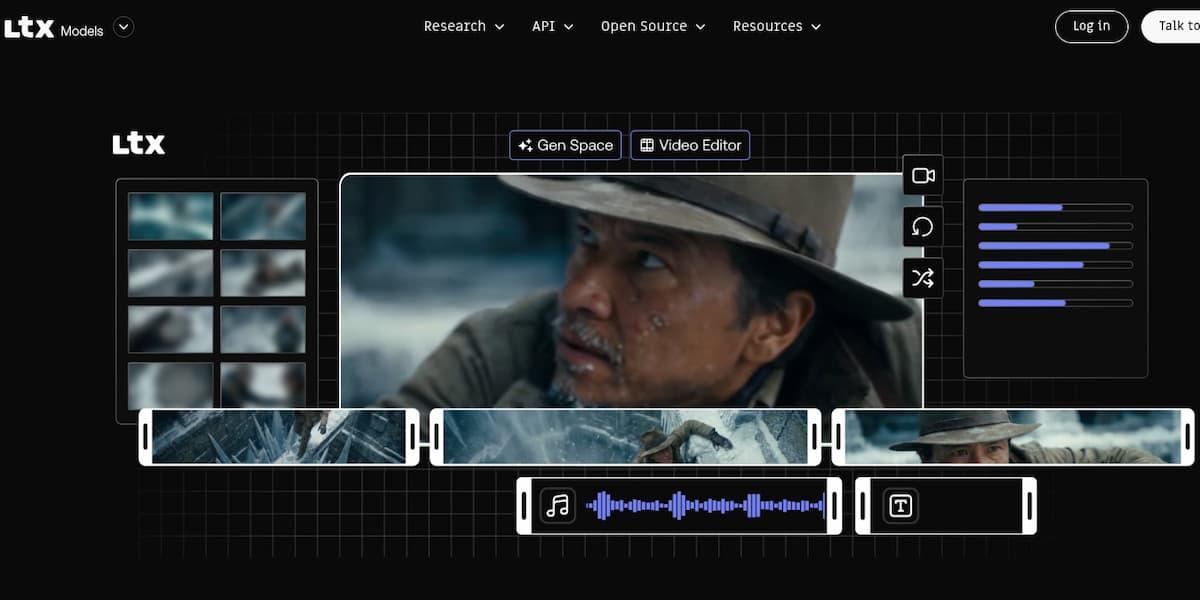1200x600 pixels.
Task: Select the man in hat timeline clip
Action: 1013,437
